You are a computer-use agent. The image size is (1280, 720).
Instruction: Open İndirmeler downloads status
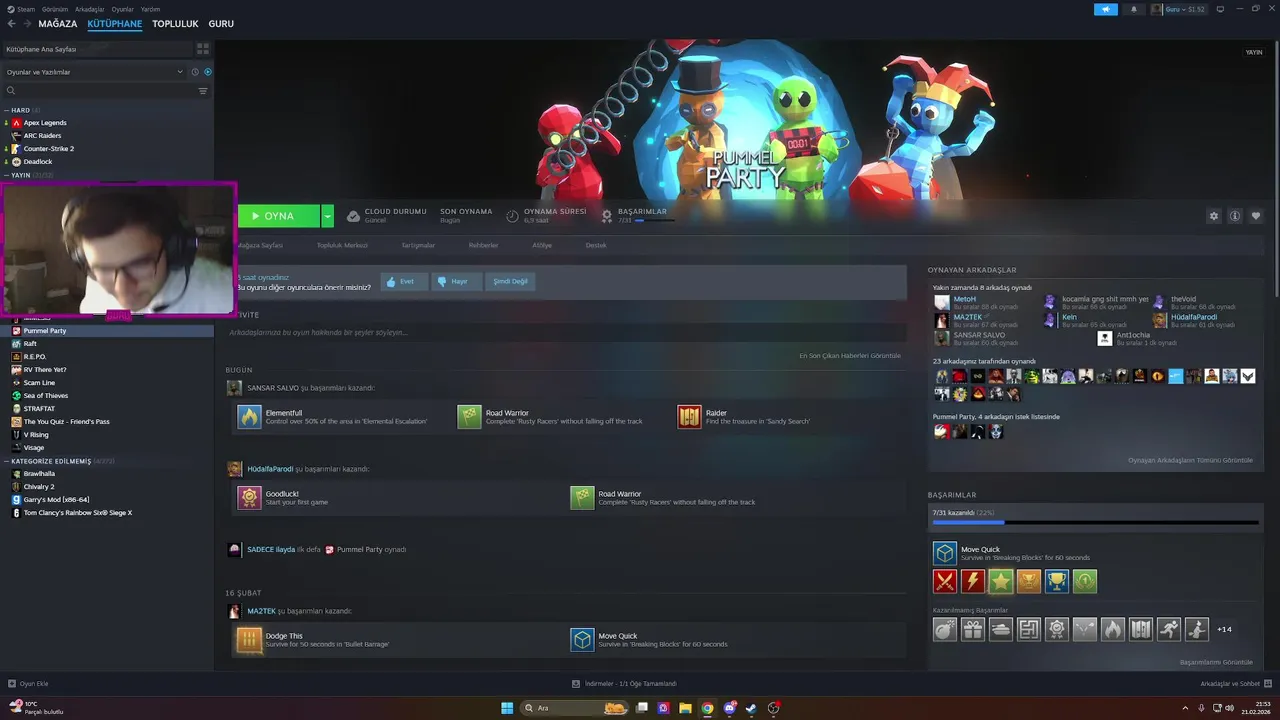point(624,684)
